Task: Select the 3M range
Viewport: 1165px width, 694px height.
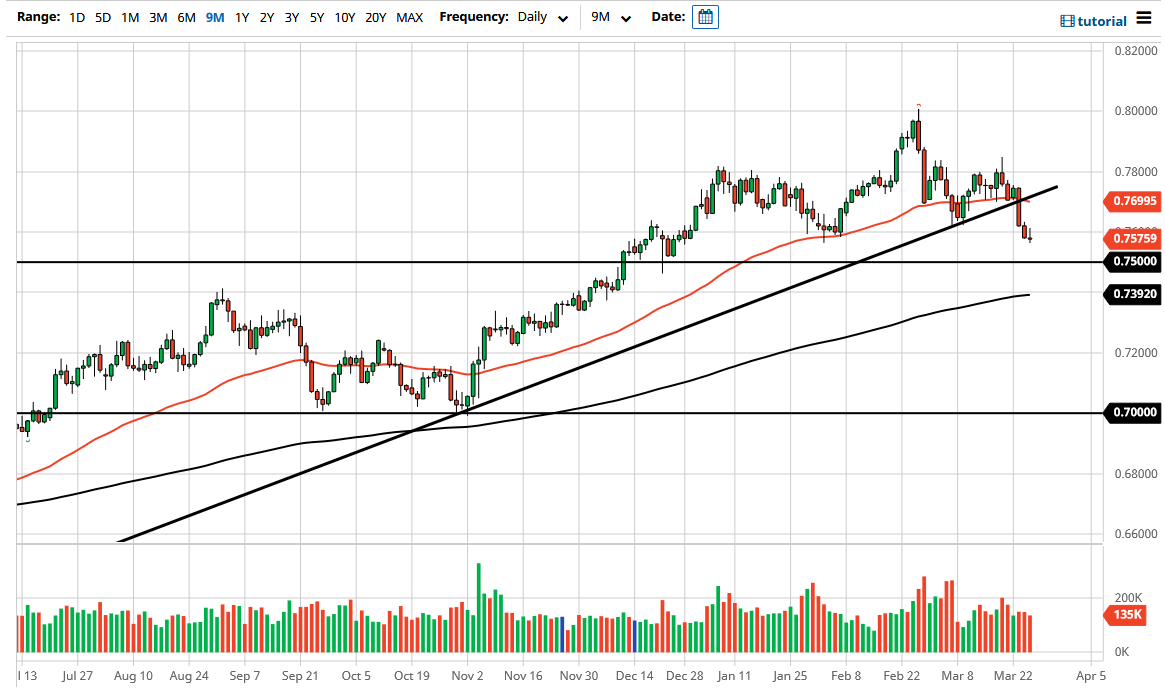Action: click(156, 17)
